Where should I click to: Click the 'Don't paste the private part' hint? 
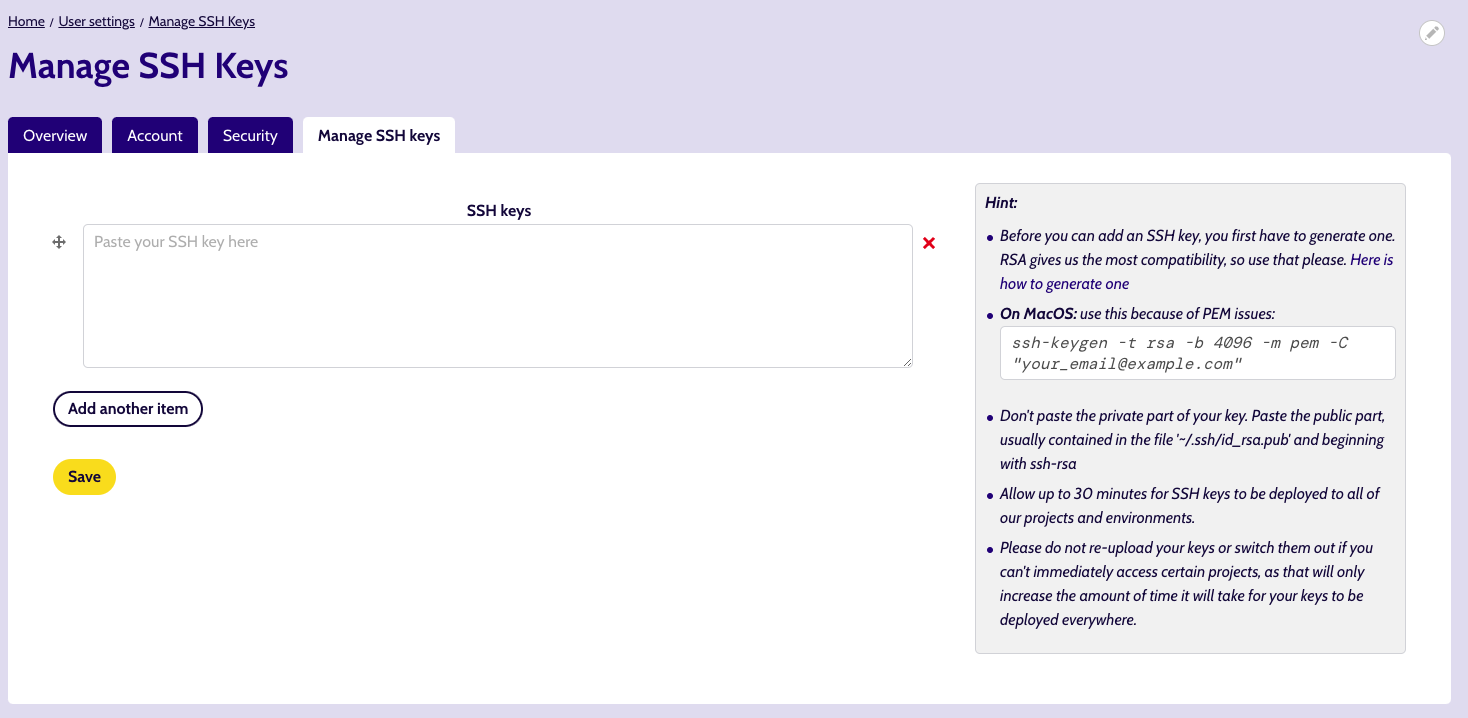(x=1192, y=440)
